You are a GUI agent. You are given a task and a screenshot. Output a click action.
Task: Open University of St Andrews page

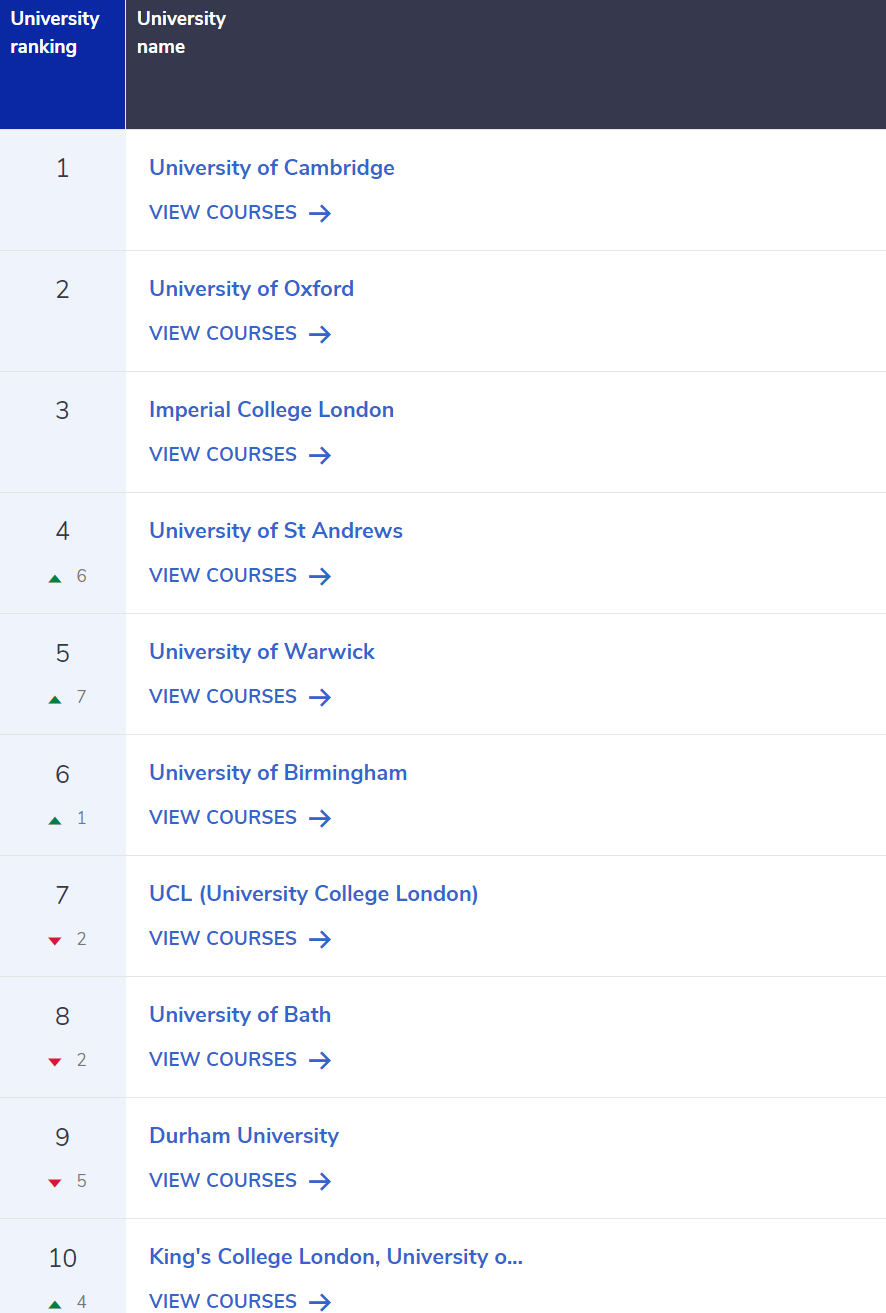[276, 530]
